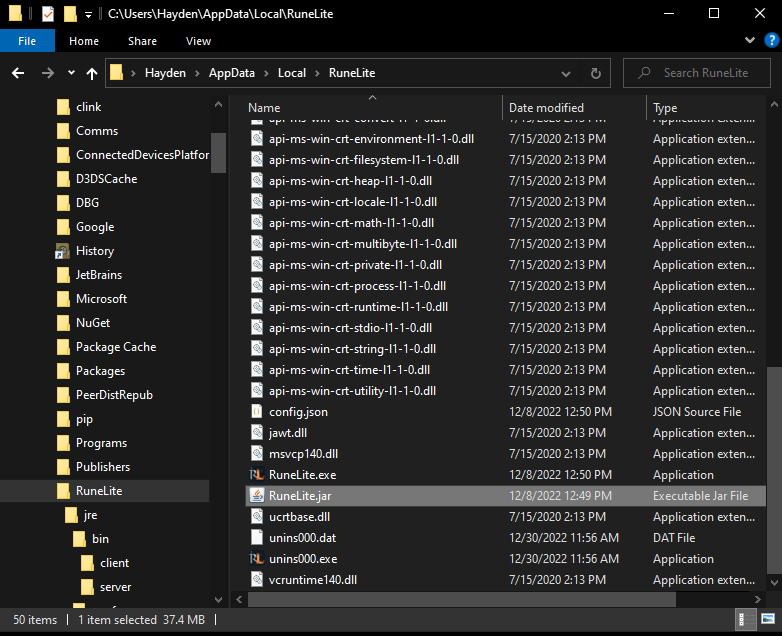Select the client folder in tree
The width and height of the screenshot is (782, 636).
(x=114, y=563)
